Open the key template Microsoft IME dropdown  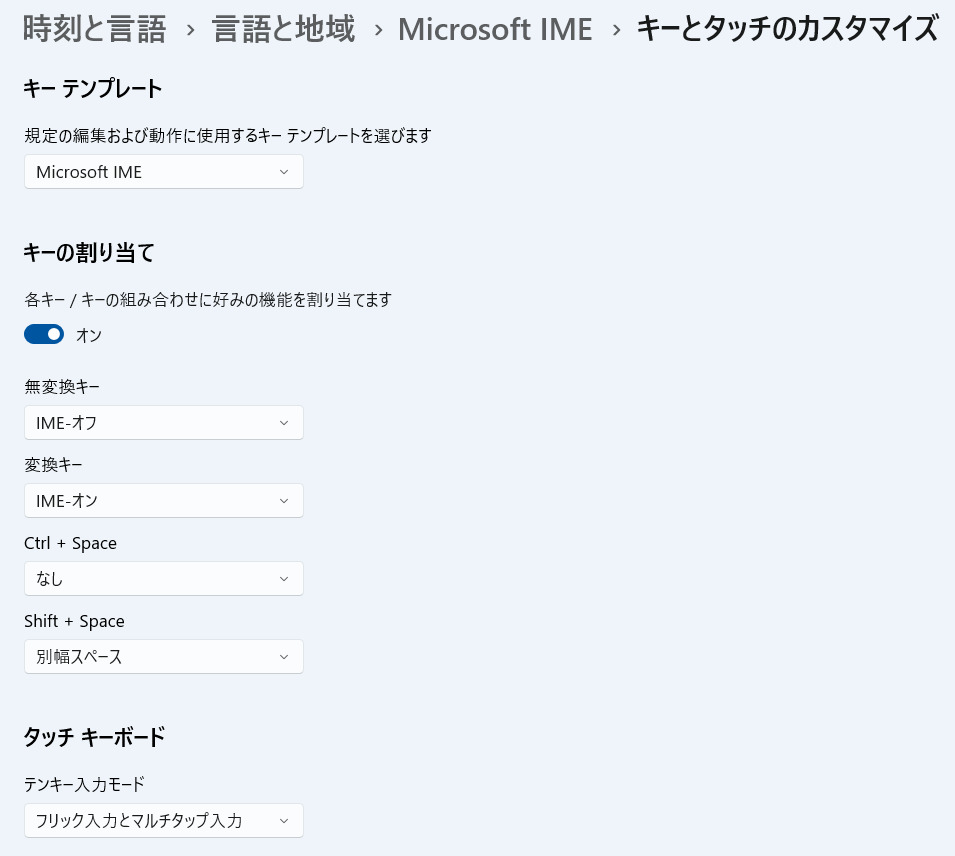pyautogui.click(x=163, y=172)
